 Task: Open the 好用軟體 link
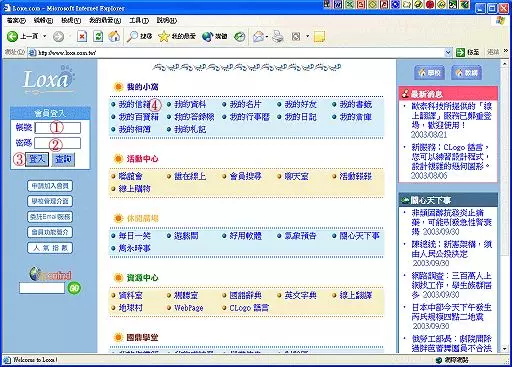pos(246,236)
